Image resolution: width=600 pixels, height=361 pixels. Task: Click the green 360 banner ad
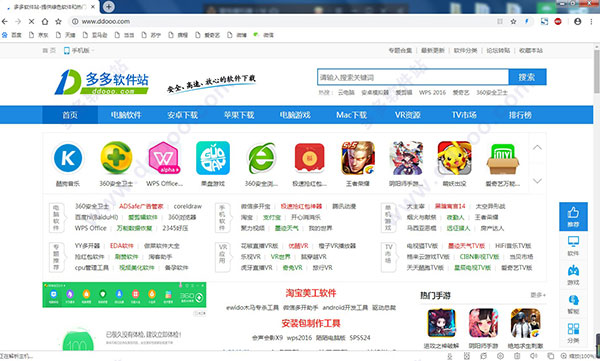124,295
